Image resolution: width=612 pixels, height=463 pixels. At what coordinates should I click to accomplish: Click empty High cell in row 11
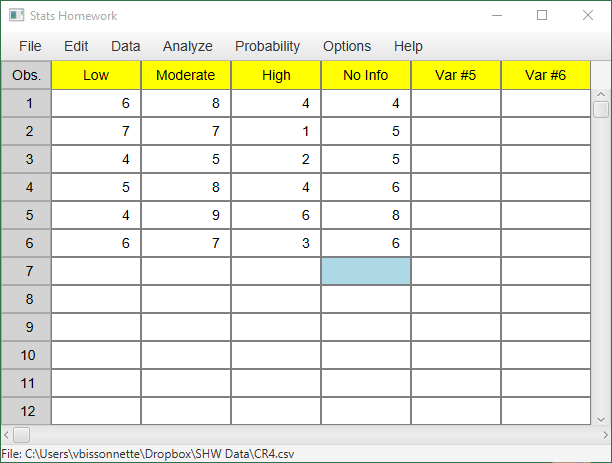point(276,383)
